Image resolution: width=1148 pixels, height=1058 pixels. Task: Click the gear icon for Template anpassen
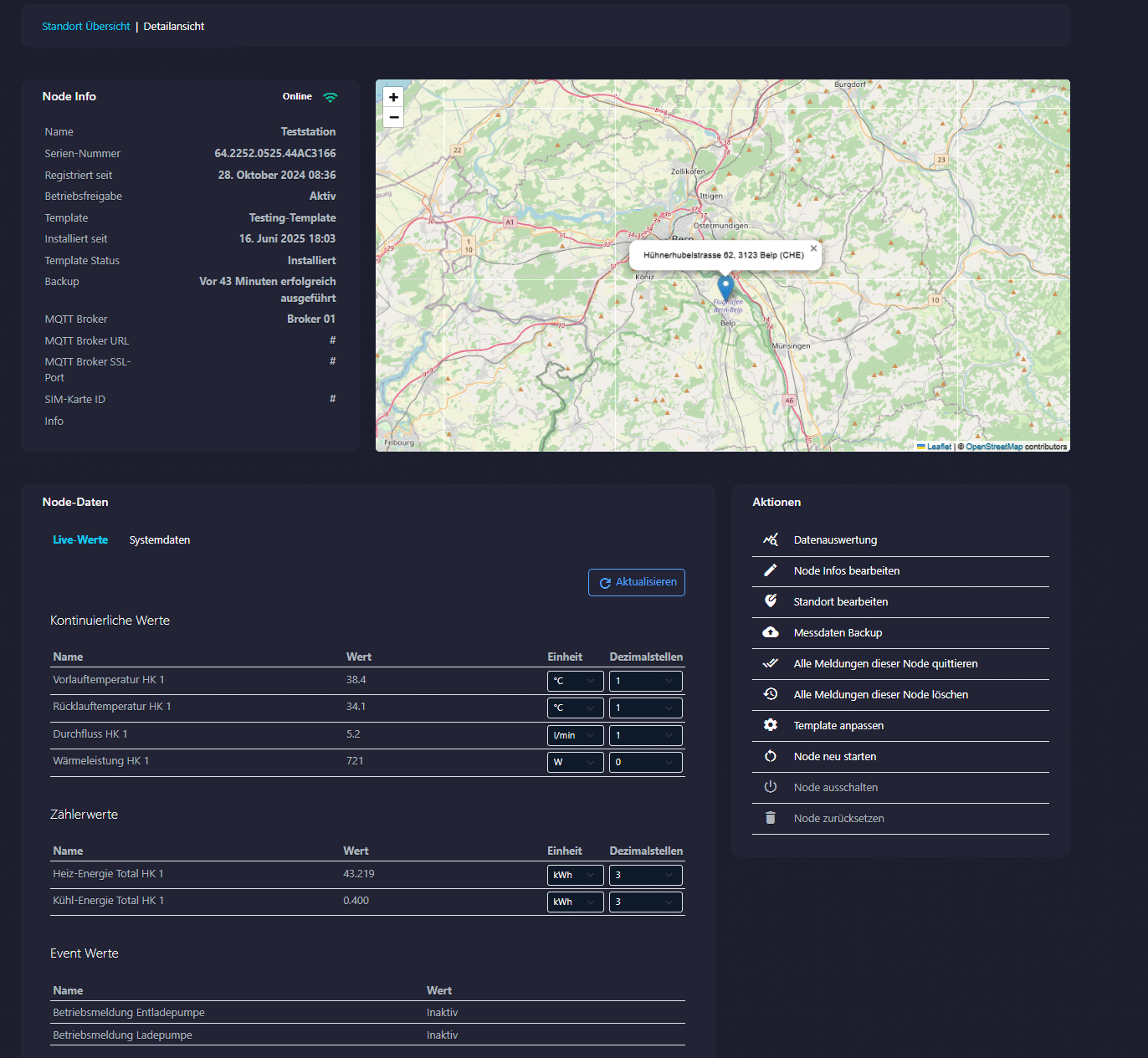(771, 725)
